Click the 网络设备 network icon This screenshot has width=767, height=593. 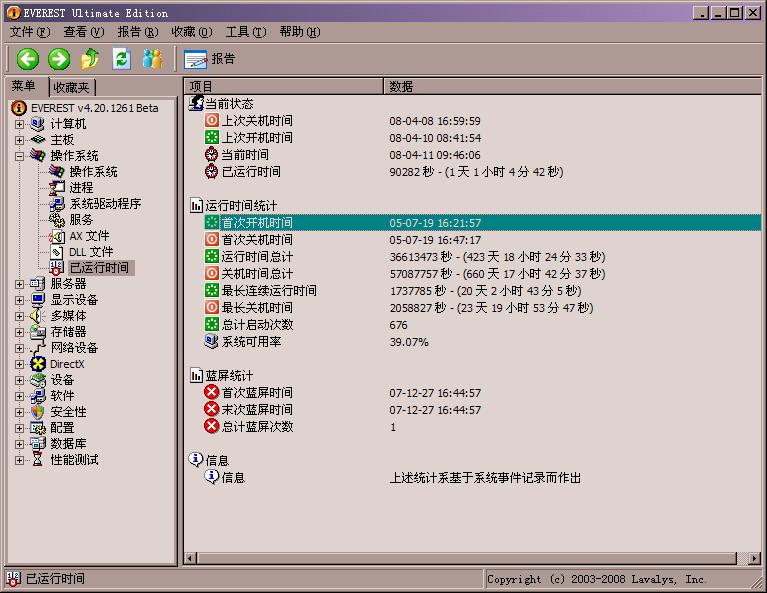tap(38, 348)
